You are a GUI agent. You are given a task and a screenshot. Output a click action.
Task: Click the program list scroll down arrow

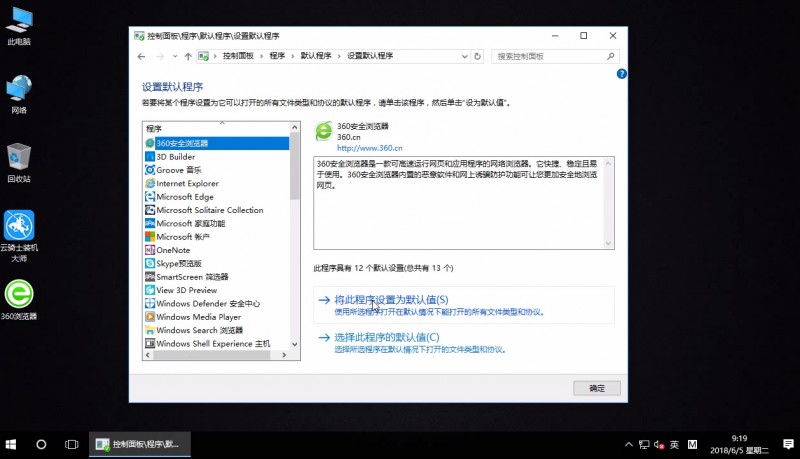(x=294, y=344)
